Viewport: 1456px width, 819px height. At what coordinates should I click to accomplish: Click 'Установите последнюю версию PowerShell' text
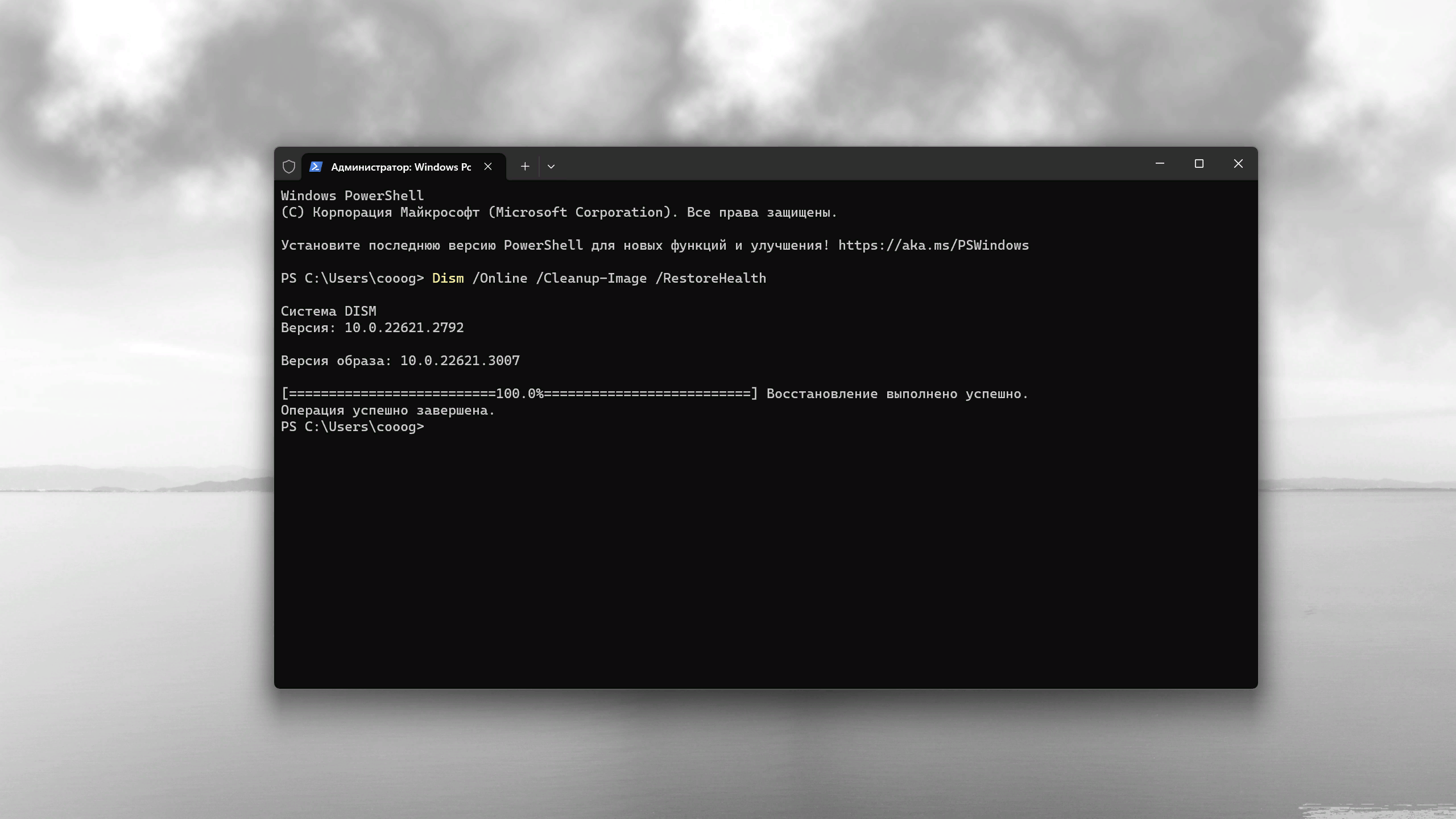(432, 245)
